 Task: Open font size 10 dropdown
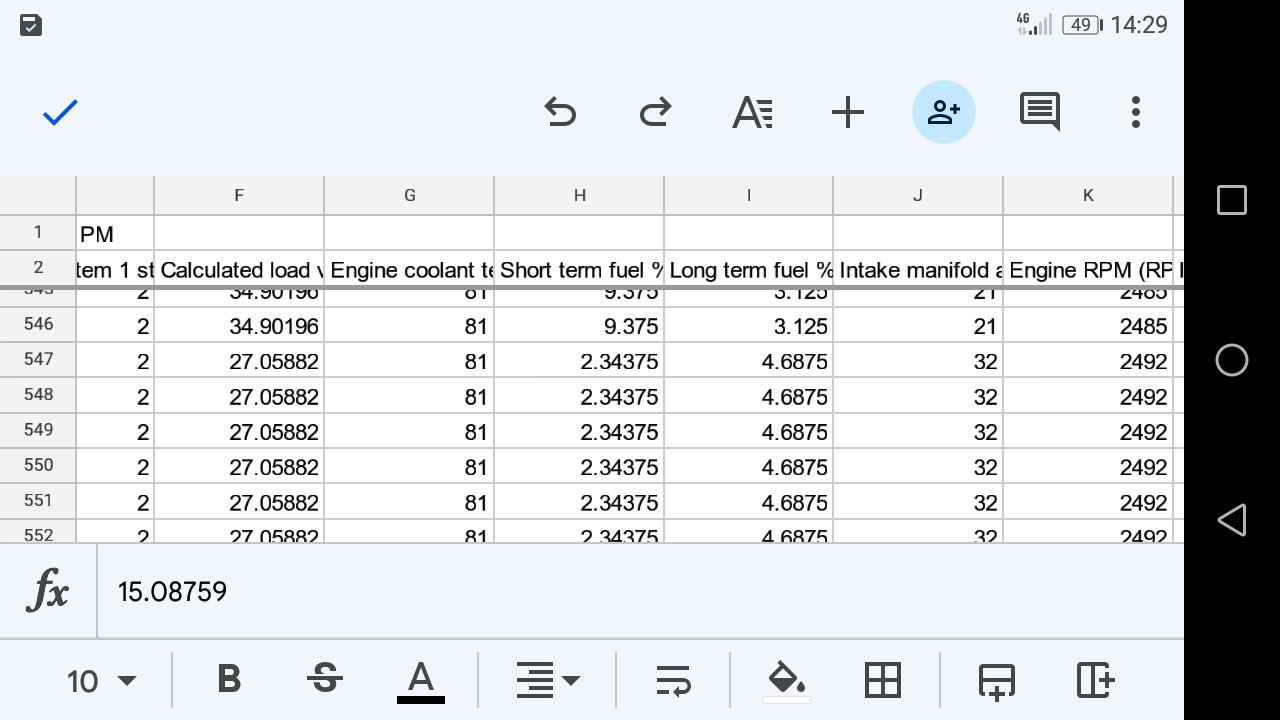[101, 681]
